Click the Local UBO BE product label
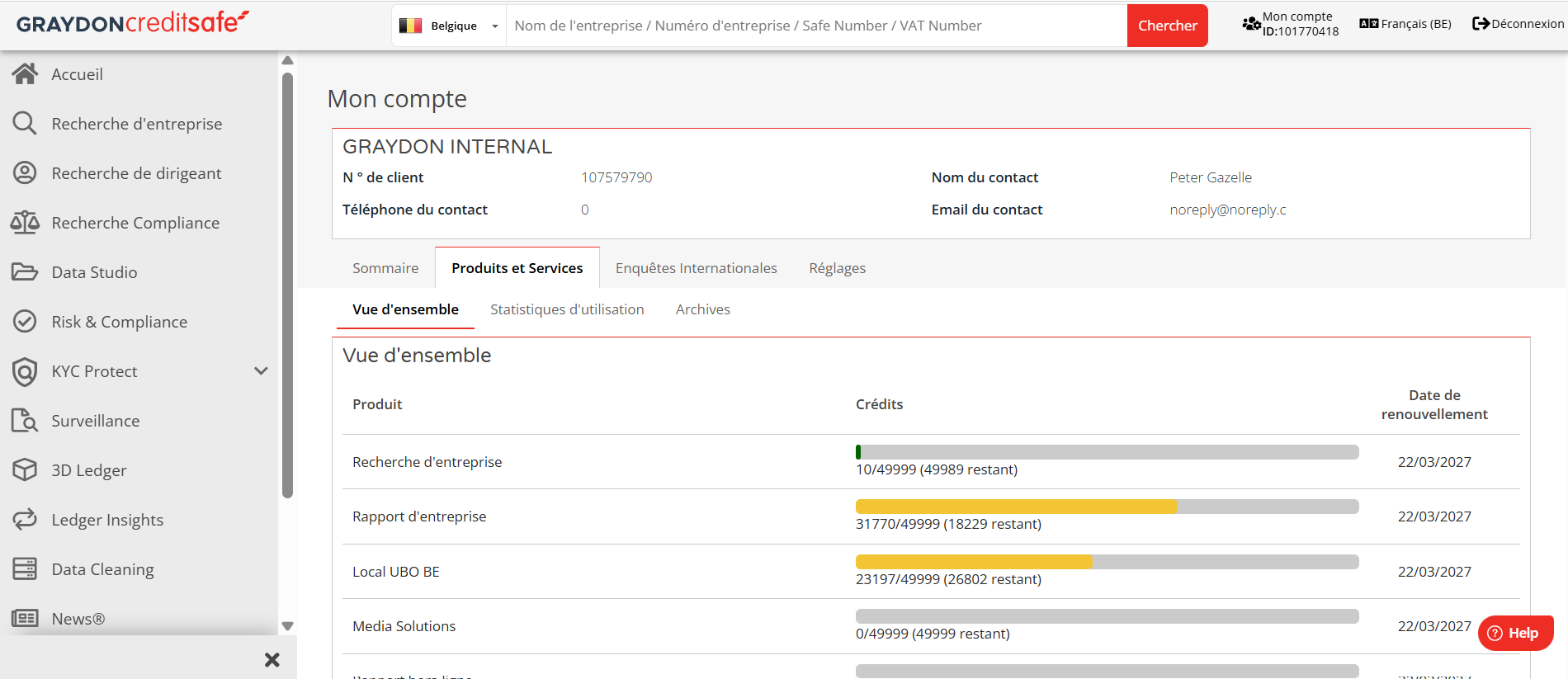The height and width of the screenshot is (679, 1568). coord(396,572)
